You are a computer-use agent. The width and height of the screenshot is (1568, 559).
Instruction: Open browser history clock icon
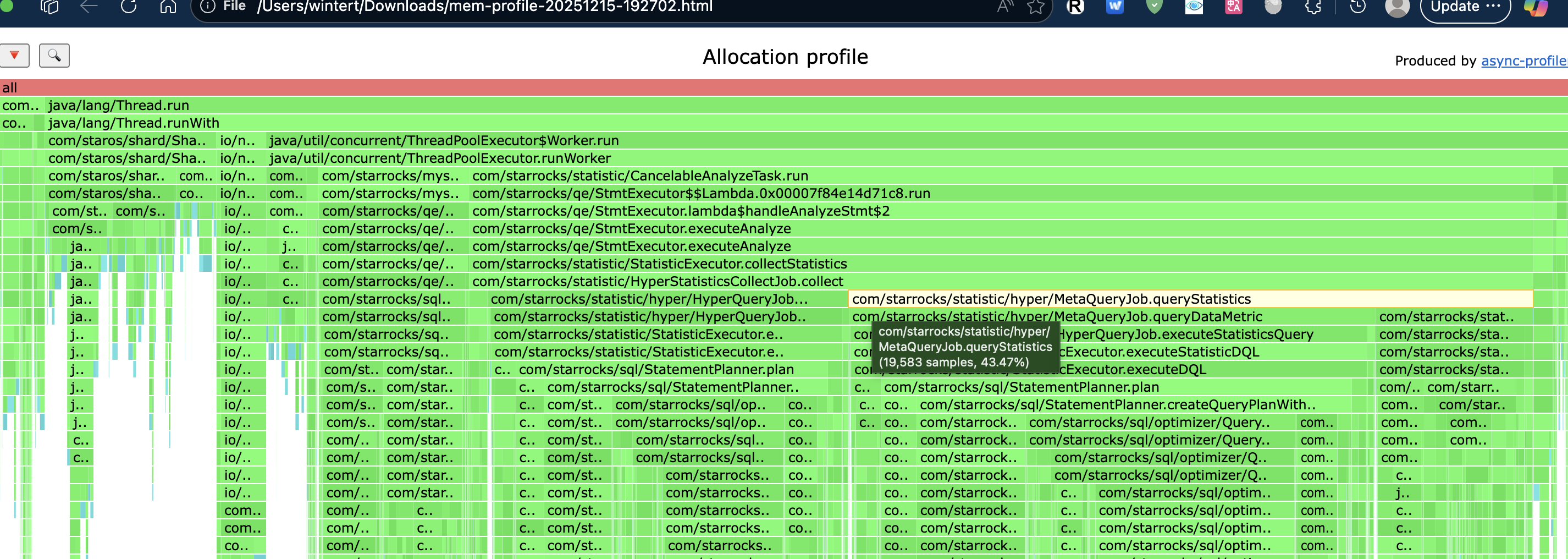tap(1357, 7)
